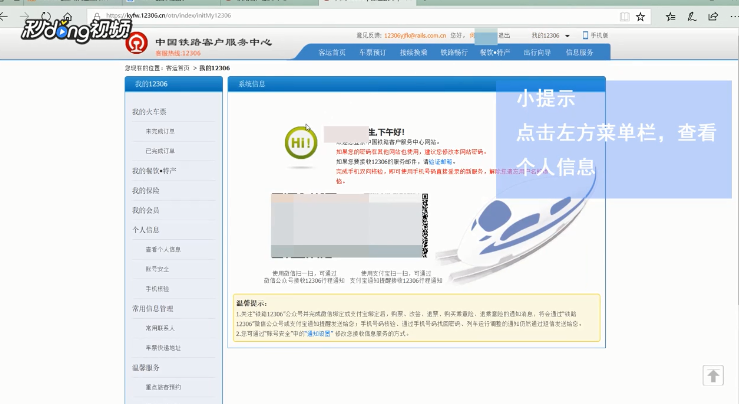Open 查看个人信息 in the sidebar
The width and height of the screenshot is (739, 404).
tap(163, 249)
